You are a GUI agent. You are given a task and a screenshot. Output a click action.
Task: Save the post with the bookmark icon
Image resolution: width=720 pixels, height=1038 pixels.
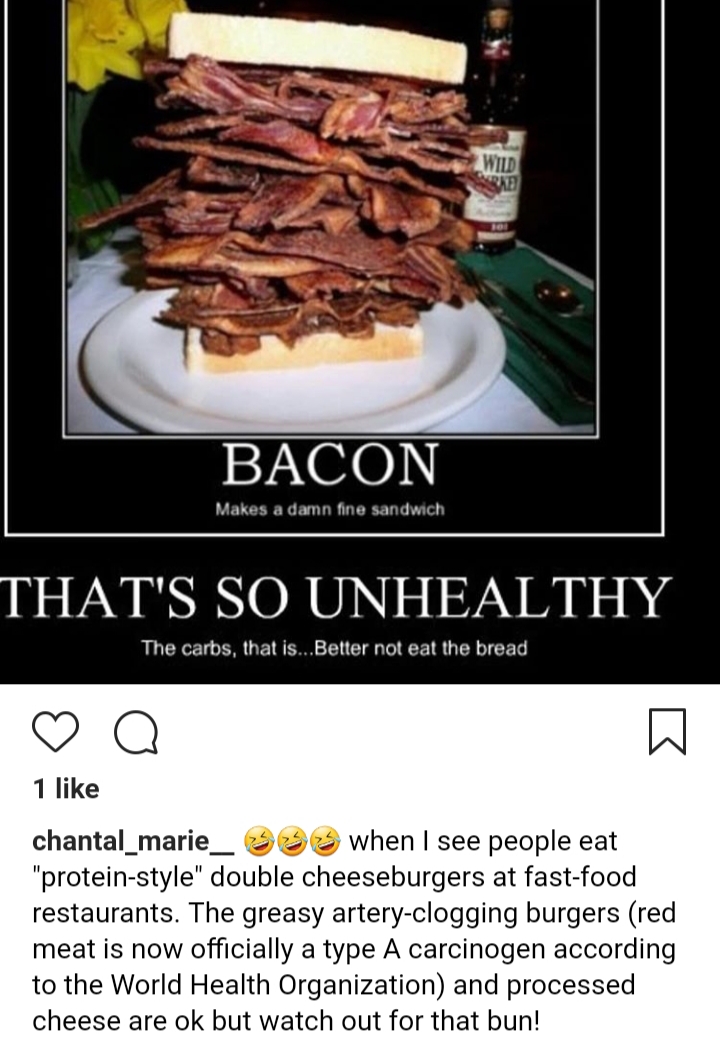[667, 732]
